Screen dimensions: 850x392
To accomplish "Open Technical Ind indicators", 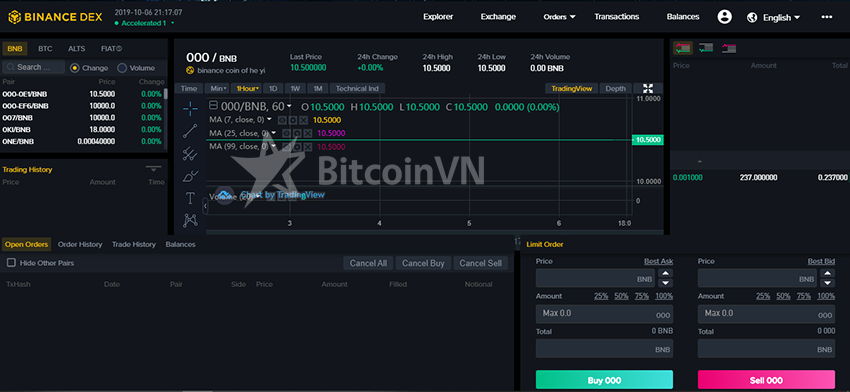I will (357, 88).
